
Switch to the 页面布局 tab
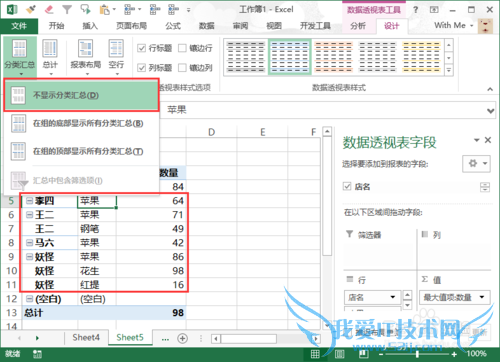[x=131, y=26]
